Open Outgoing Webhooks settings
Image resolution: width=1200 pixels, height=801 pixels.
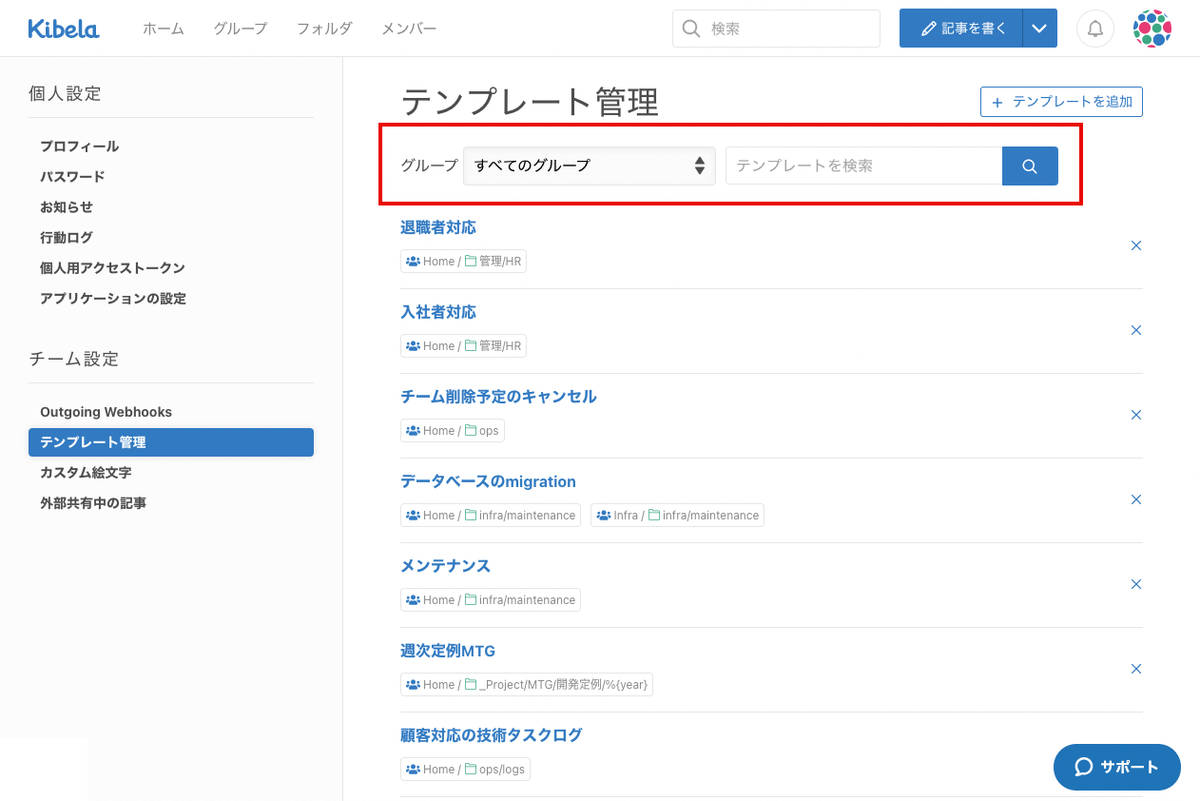click(106, 412)
